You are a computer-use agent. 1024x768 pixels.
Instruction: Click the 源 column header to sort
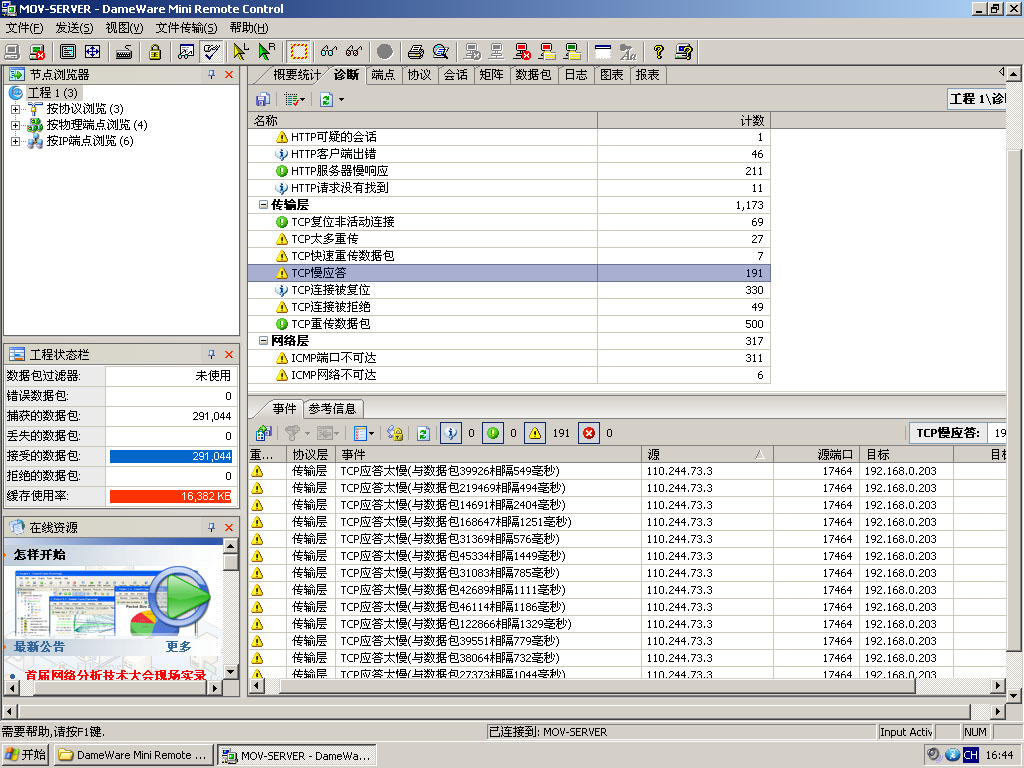click(x=700, y=454)
